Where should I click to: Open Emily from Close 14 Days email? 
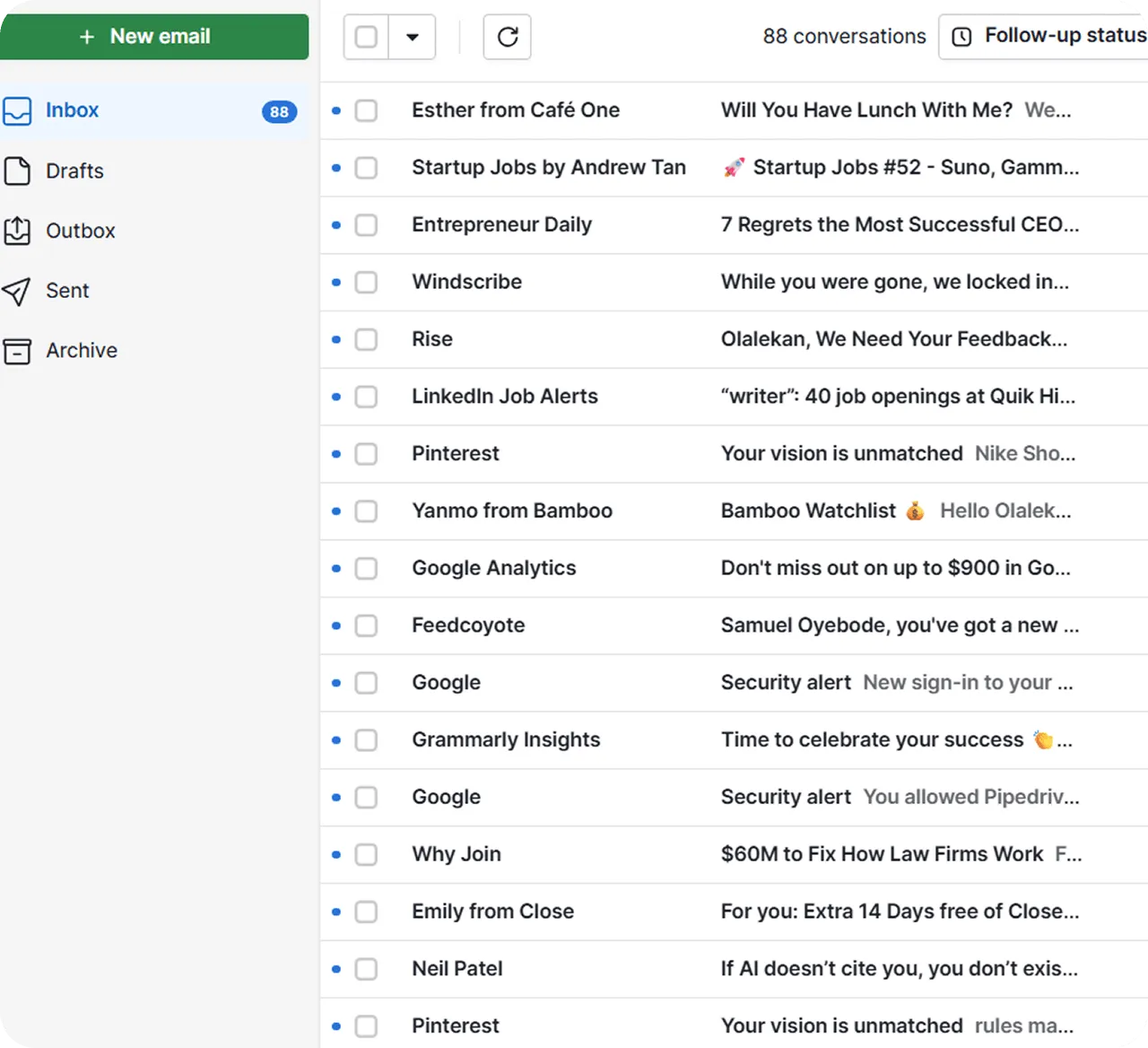point(734,912)
